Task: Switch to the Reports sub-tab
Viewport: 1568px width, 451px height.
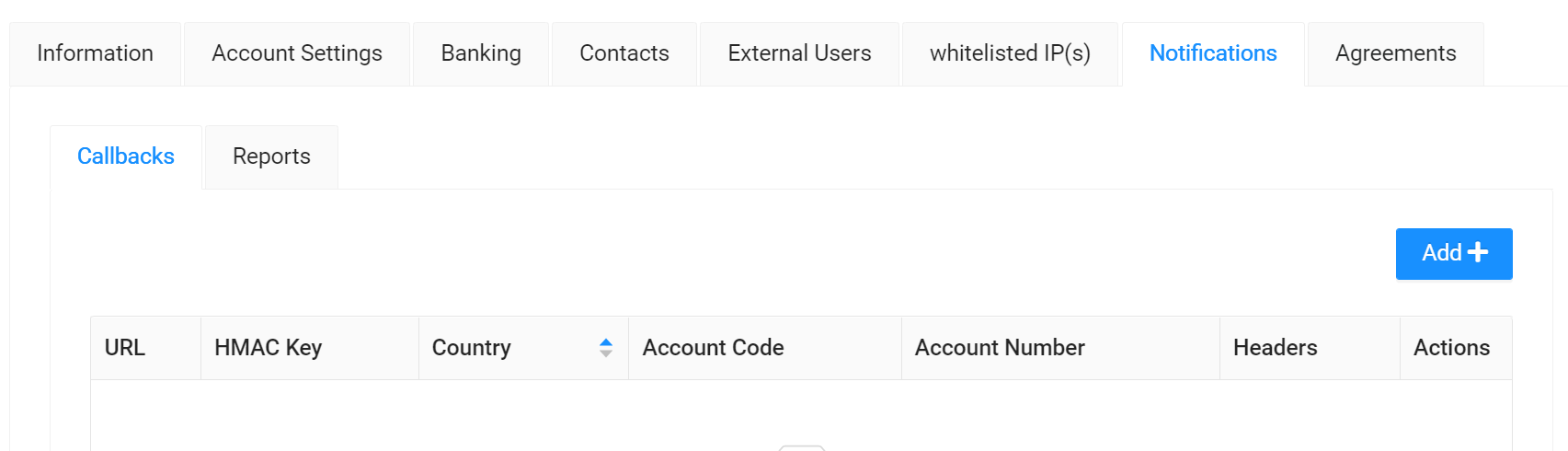Action: [271, 156]
